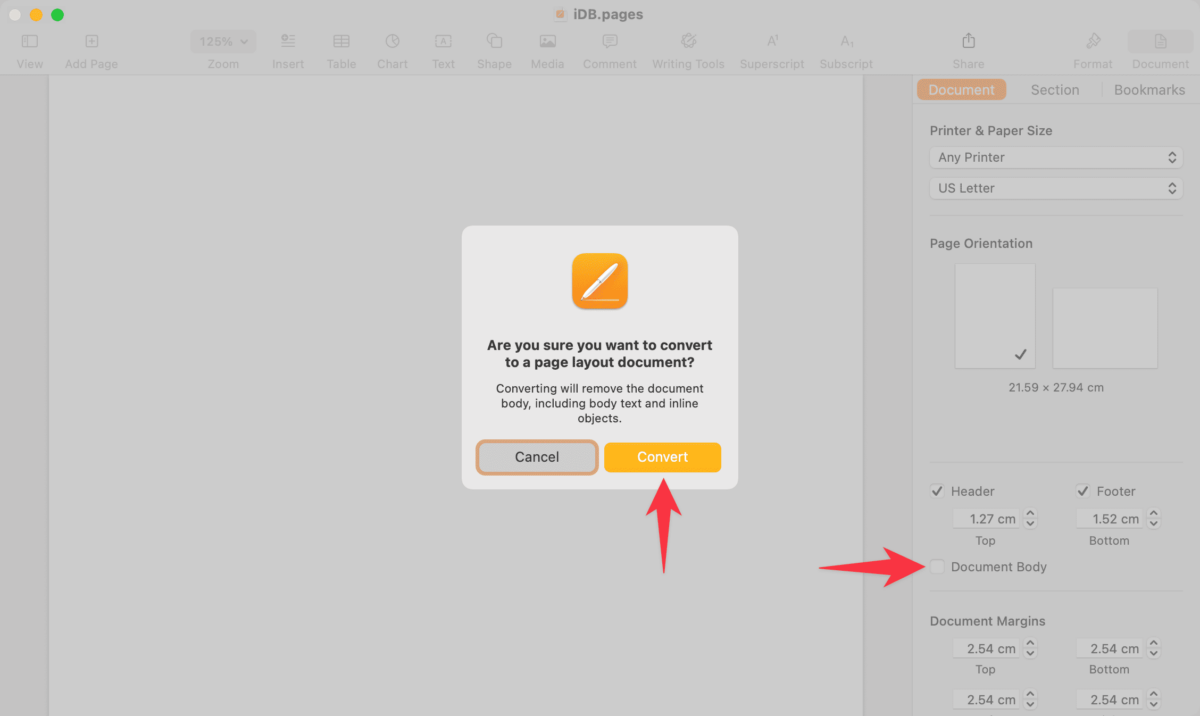Screen dimensions: 1200x716
Task: Switch to the Bookmarks tab
Action: tap(1149, 89)
